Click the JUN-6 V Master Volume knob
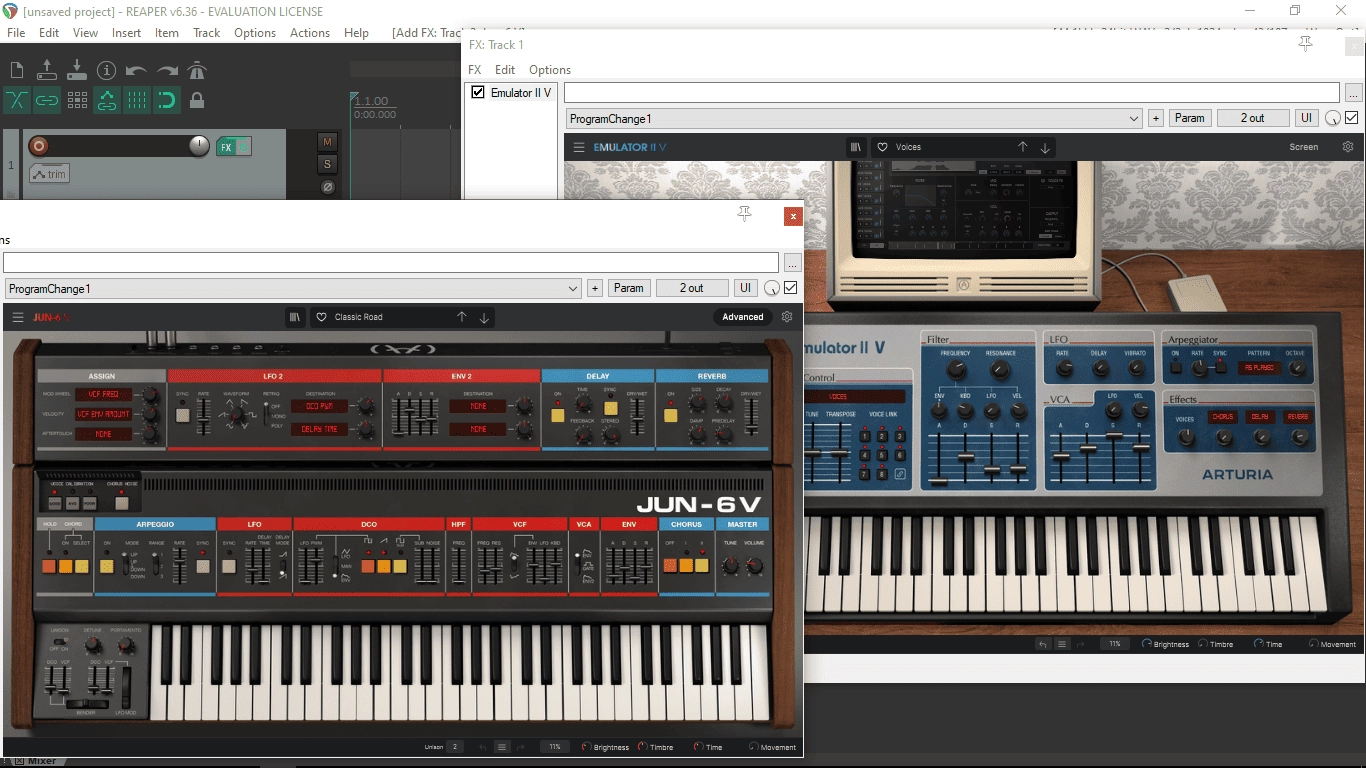The image size is (1366, 768). pyautogui.click(x=754, y=565)
